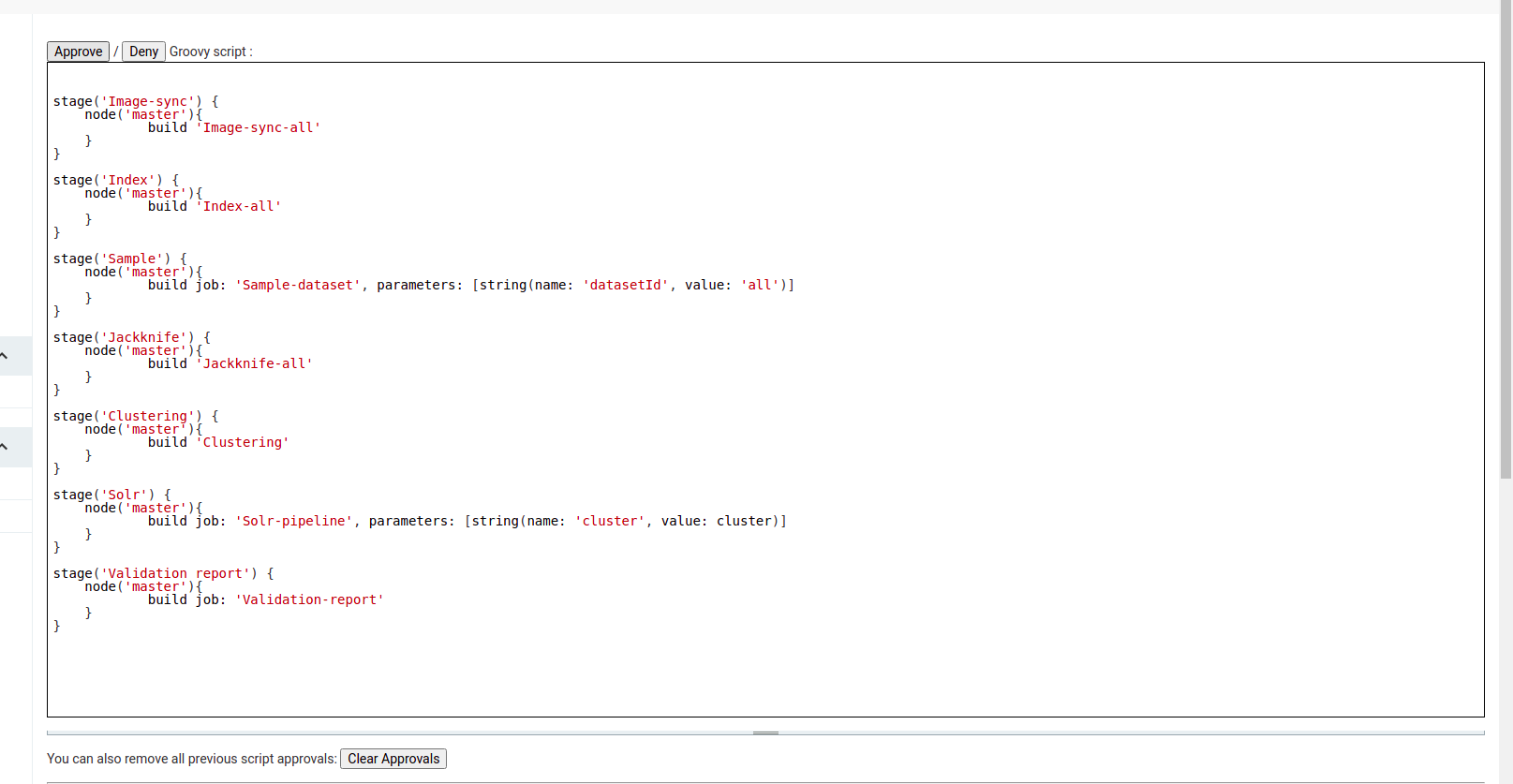Select the 'Sample-dataset' job text
This screenshot has width=1513, height=784.
pyautogui.click(x=298, y=285)
